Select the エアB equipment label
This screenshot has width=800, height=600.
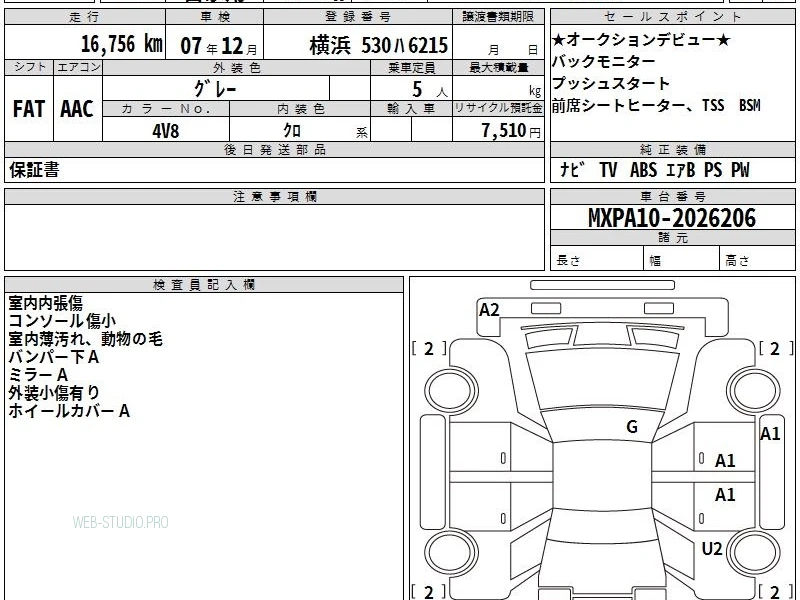681,170
